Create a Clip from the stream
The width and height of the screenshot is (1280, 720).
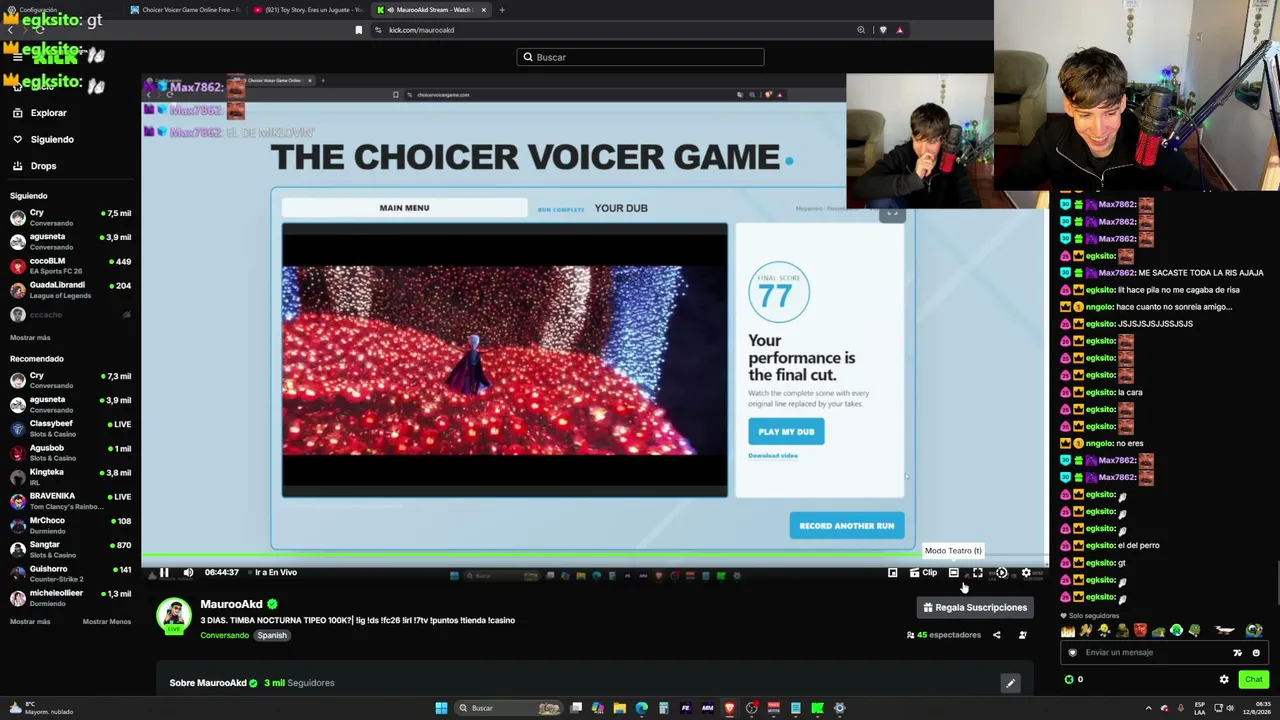point(923,573)
